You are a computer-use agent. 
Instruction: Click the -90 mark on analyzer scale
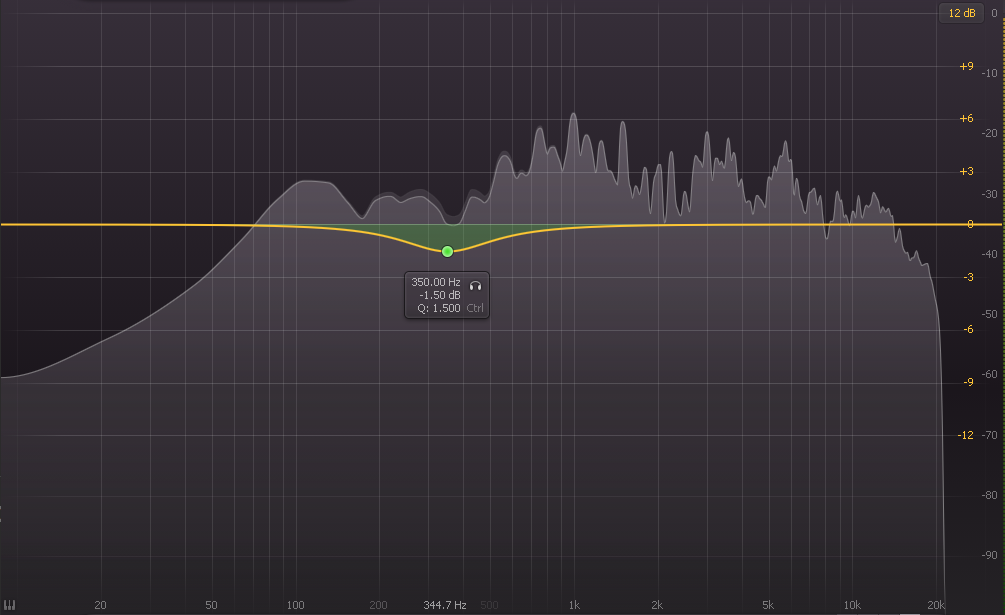click(x=989, y=556)
